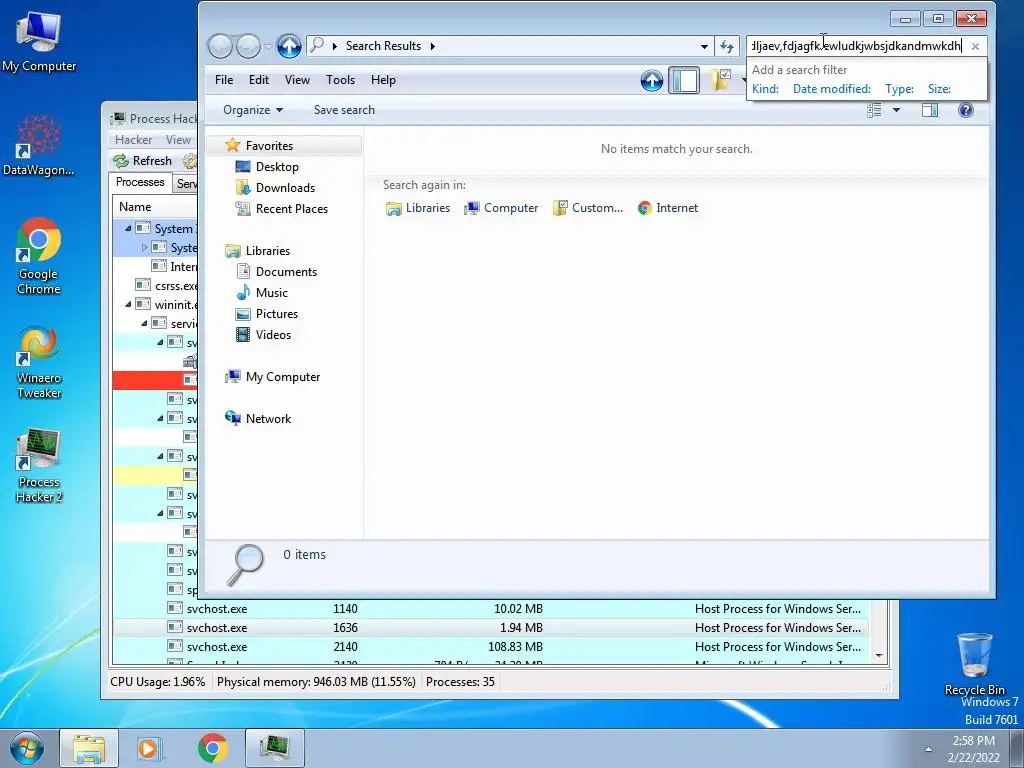Click the Up folder button beside address bar
Screen dimensions: 1024x768
289,46
